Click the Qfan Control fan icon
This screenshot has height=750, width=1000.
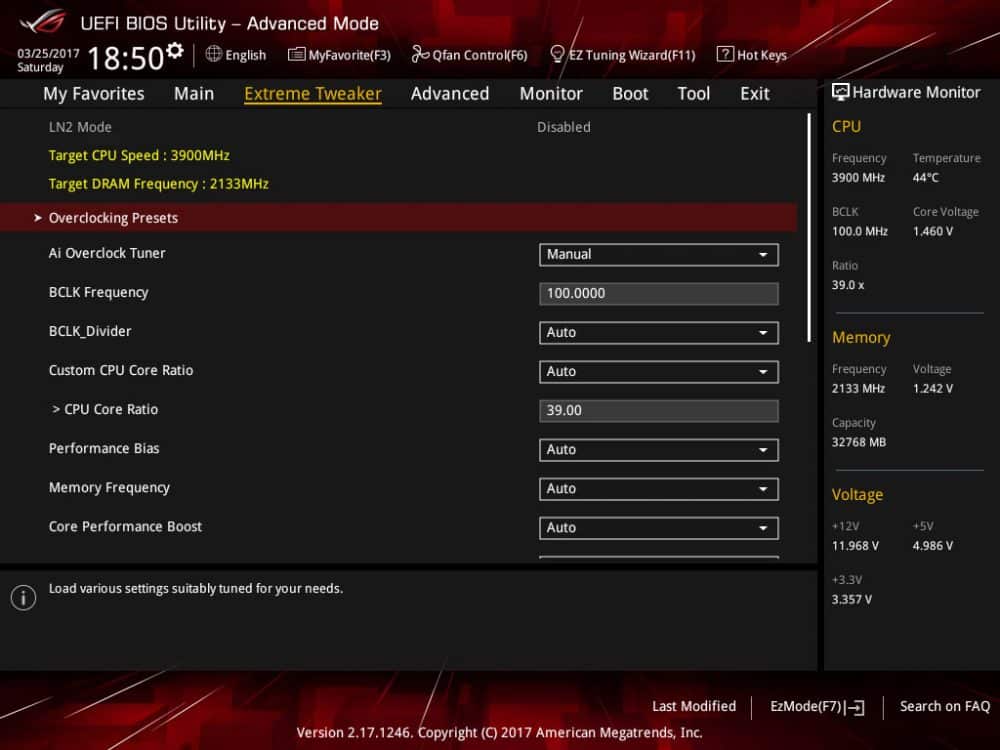tap(420, 54)
